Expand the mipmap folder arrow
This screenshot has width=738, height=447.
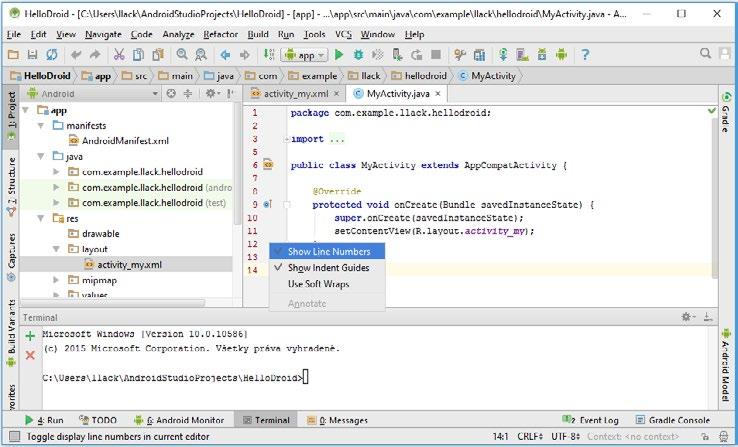click(x=56, y=280)
